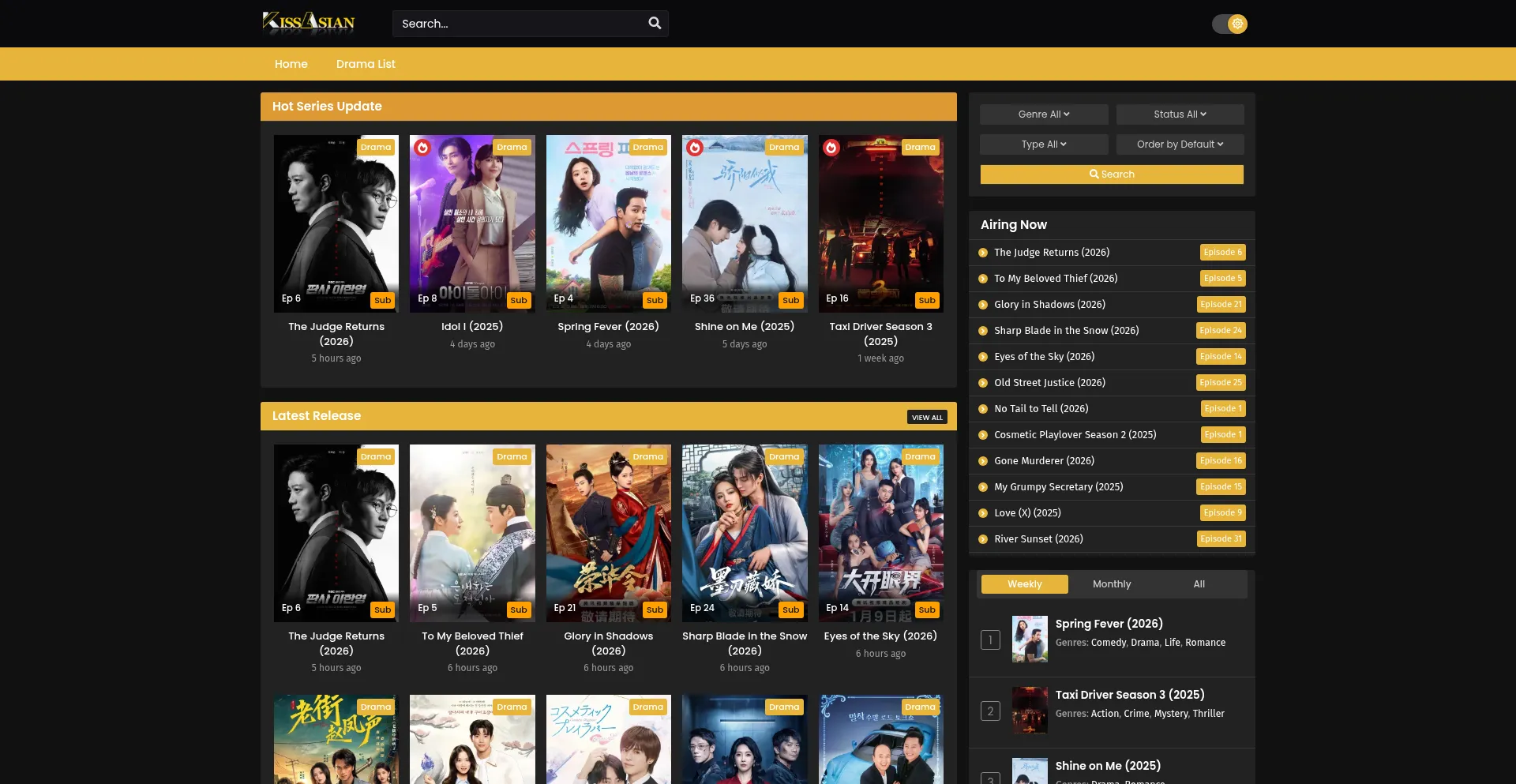Click the bullet icon beside Cosmetic Playlover Season 2
Viewport: 1516px width, 784px height.
click(983, 435)
